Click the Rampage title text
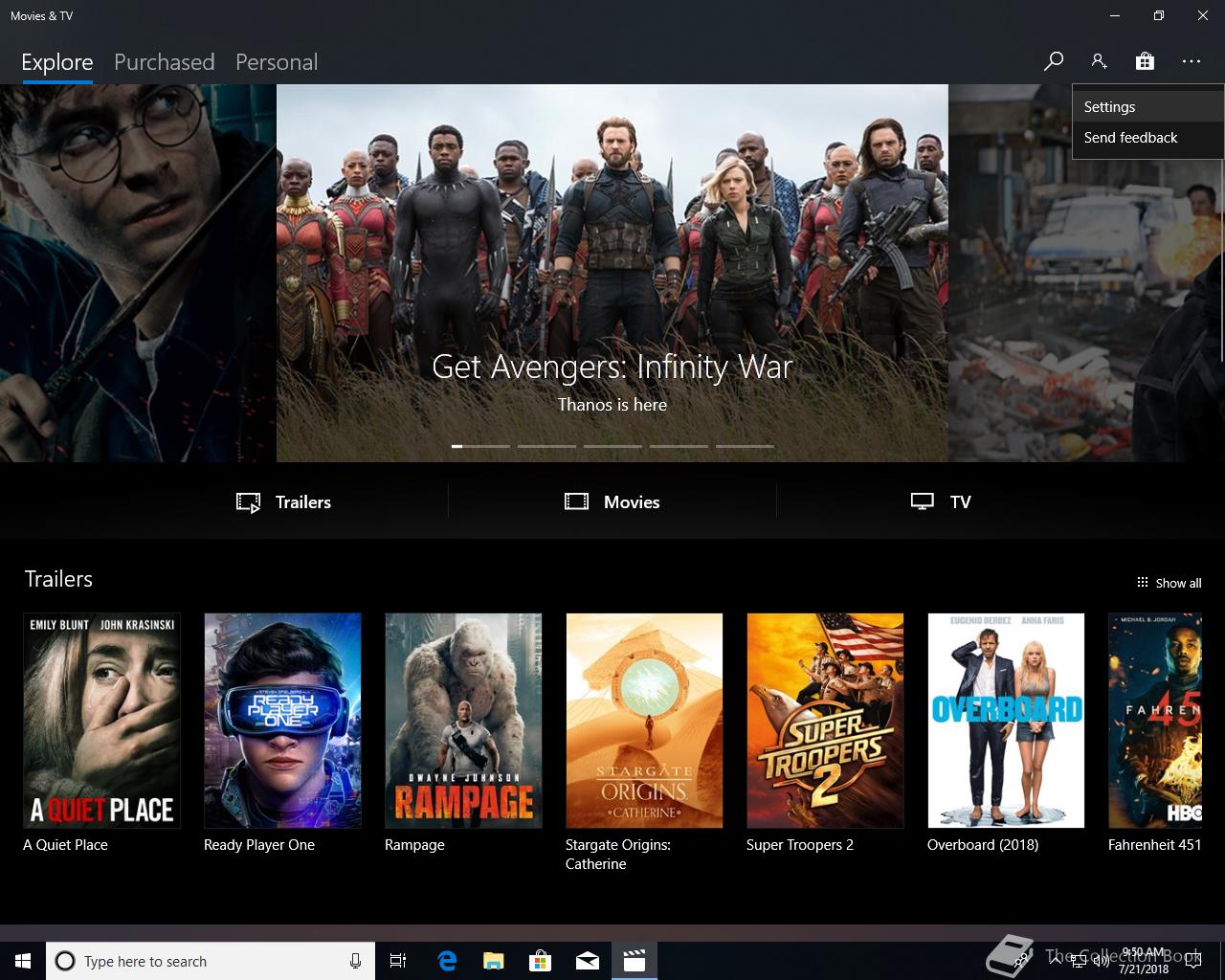Screen dimensions: 1225x980 click(414, 845)
